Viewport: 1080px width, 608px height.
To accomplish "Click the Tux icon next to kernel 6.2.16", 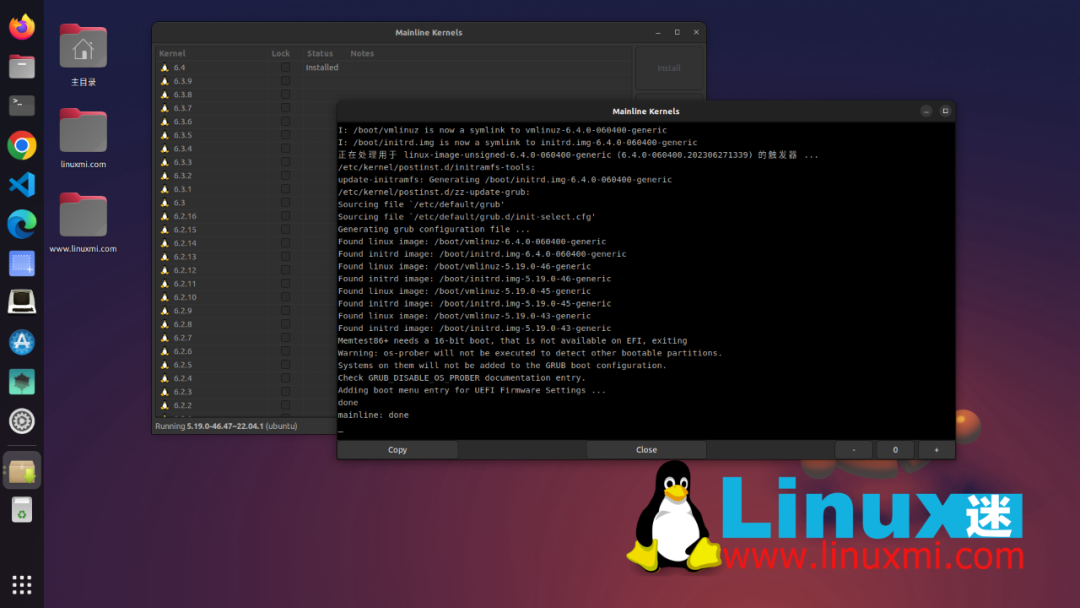I will coord(164,215).
